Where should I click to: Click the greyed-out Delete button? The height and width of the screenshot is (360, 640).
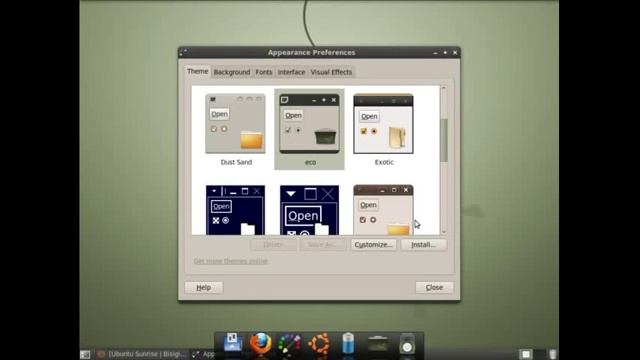[x=273, y=244]
